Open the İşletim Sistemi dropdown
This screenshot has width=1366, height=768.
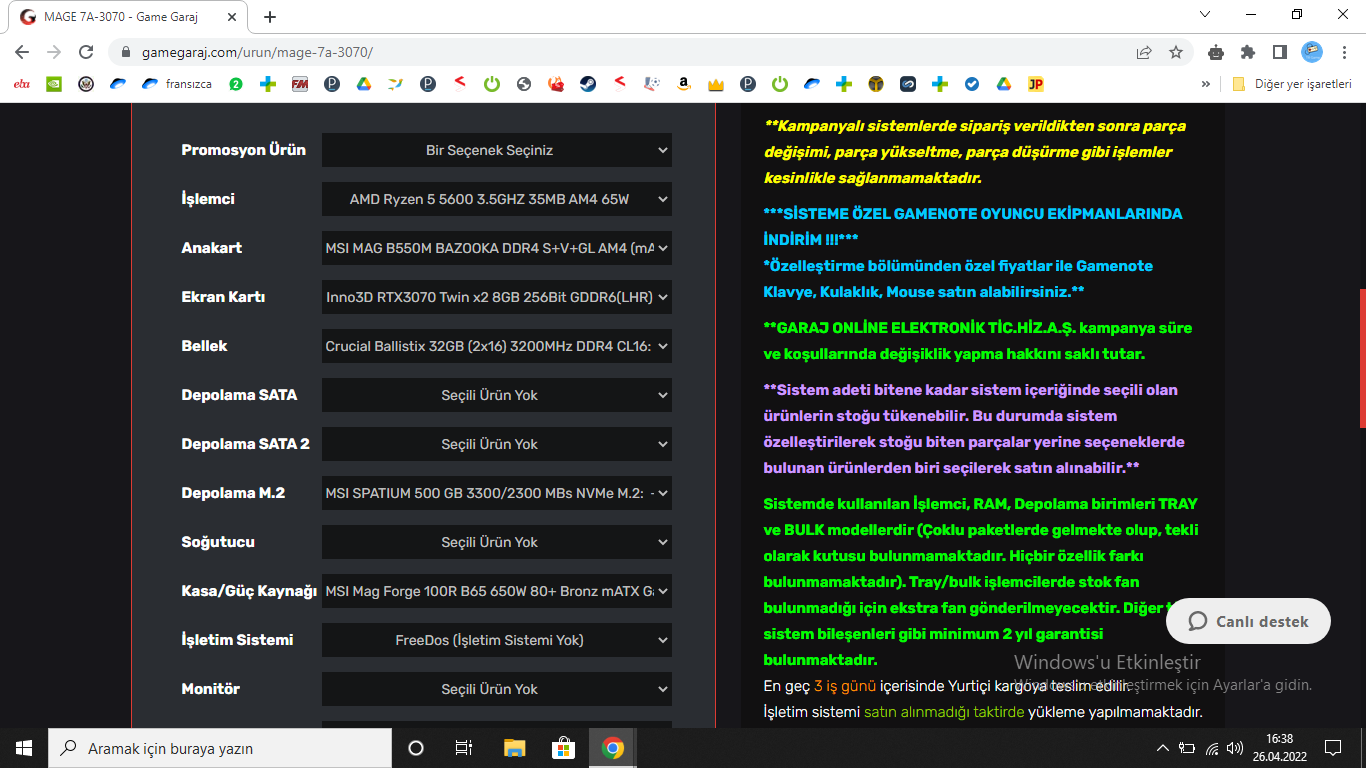pyautogui.click(x=497, y=640)
